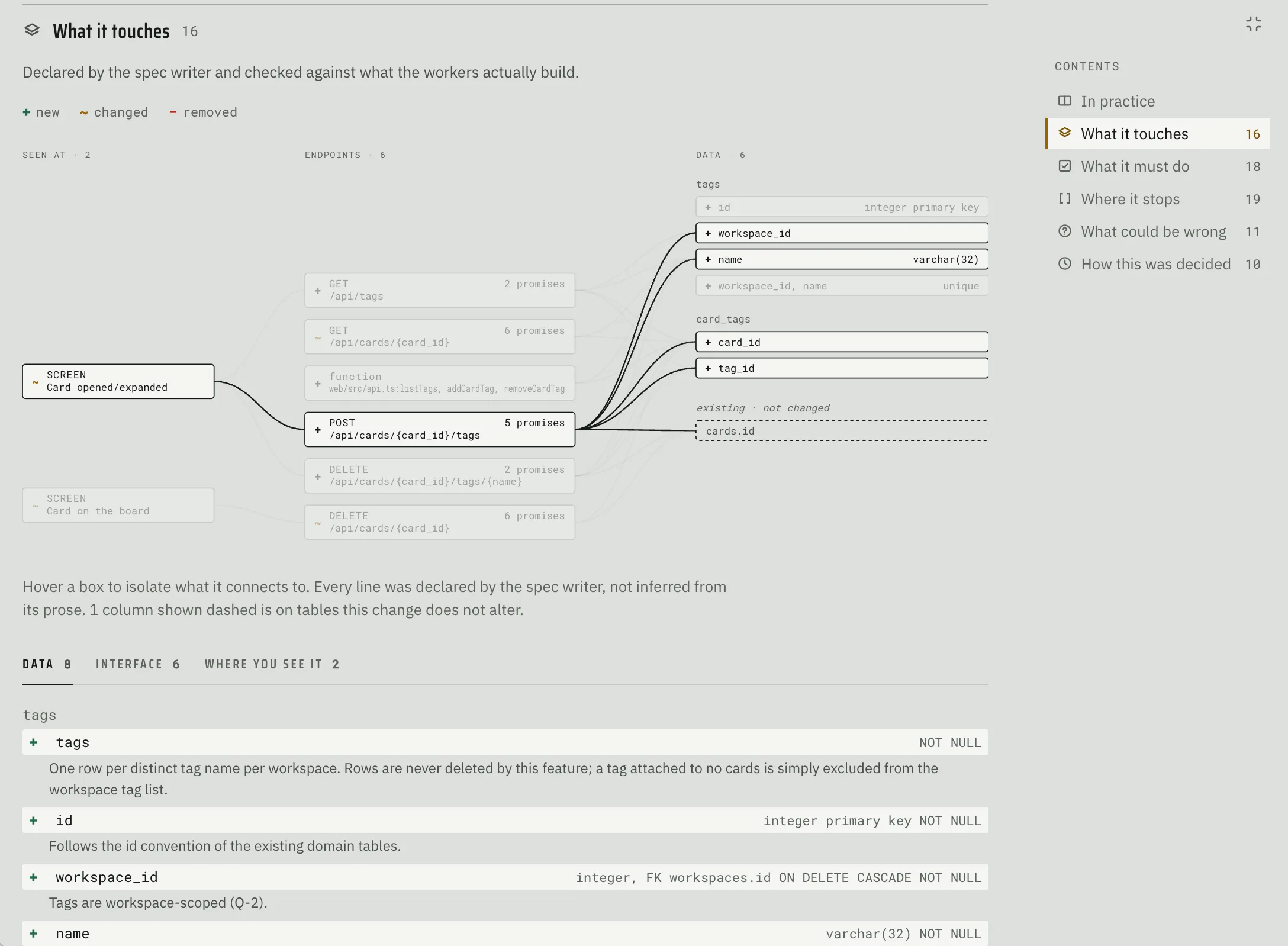Click the clock icon beside How this was decided

click(x=1065, y=263)
